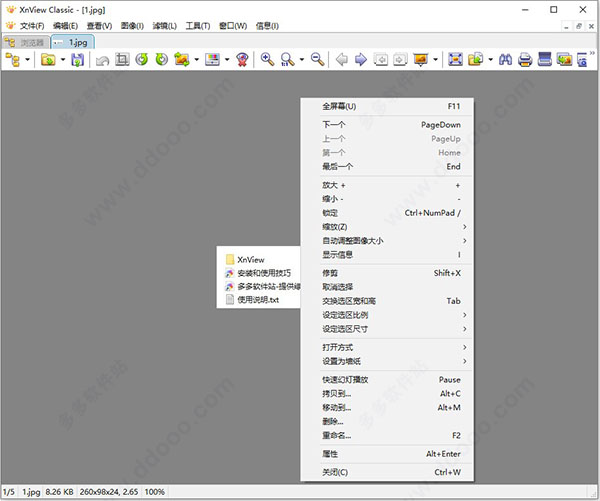Click the red-eye correction icon
The height and width of the screenshot is (501, 600).
point(242,60)
